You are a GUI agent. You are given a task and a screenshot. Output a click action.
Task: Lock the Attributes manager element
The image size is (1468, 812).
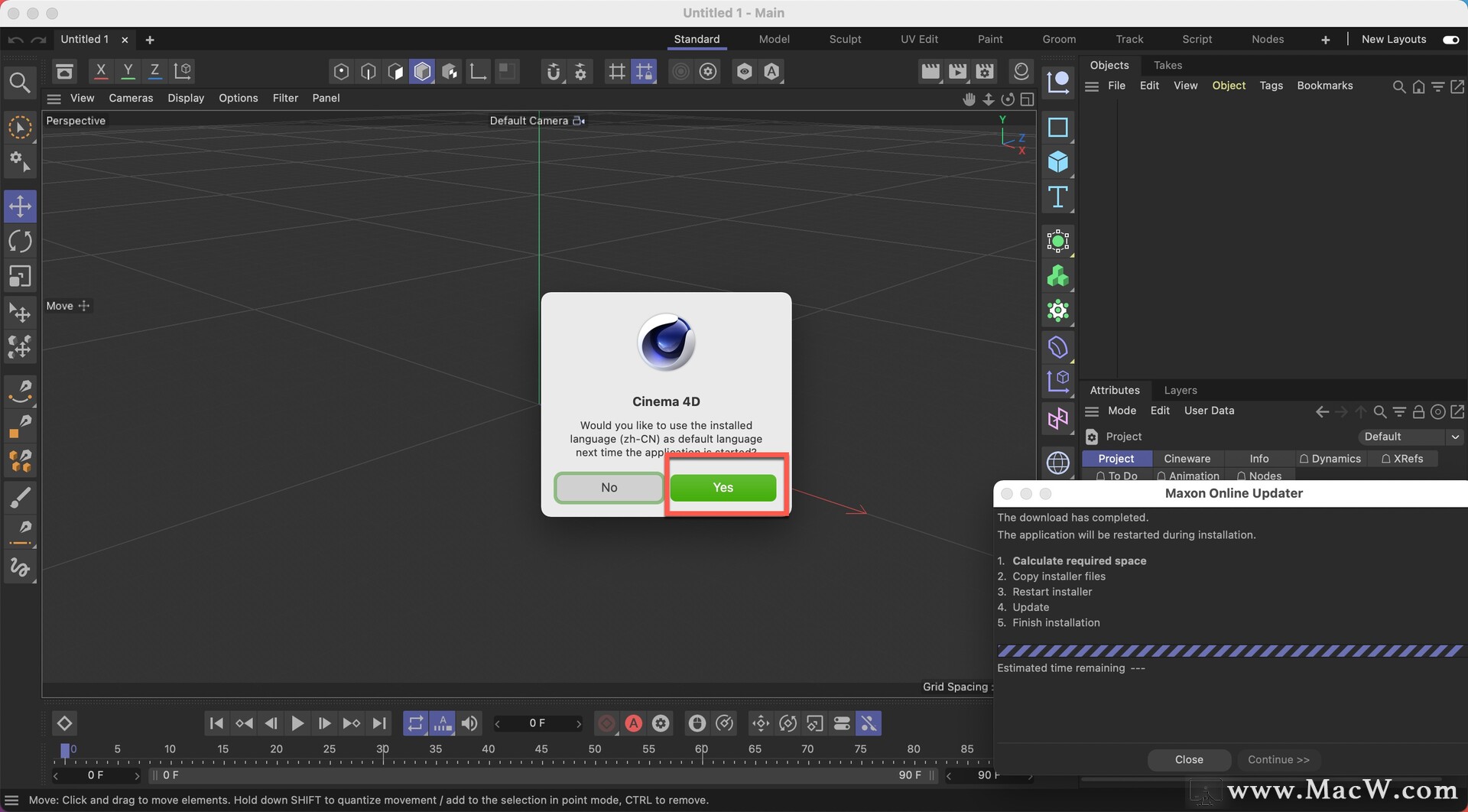point(1418,412)
